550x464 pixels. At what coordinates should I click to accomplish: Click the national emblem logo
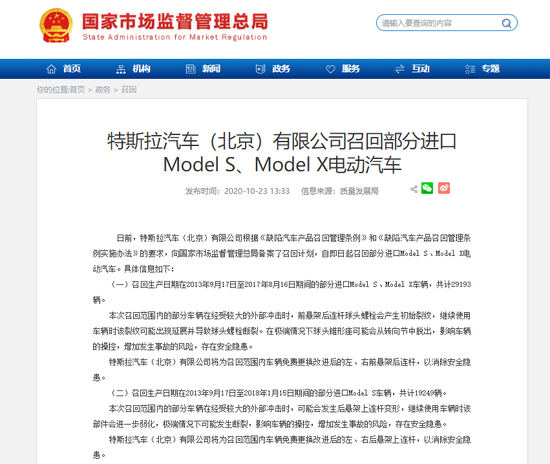56,26
